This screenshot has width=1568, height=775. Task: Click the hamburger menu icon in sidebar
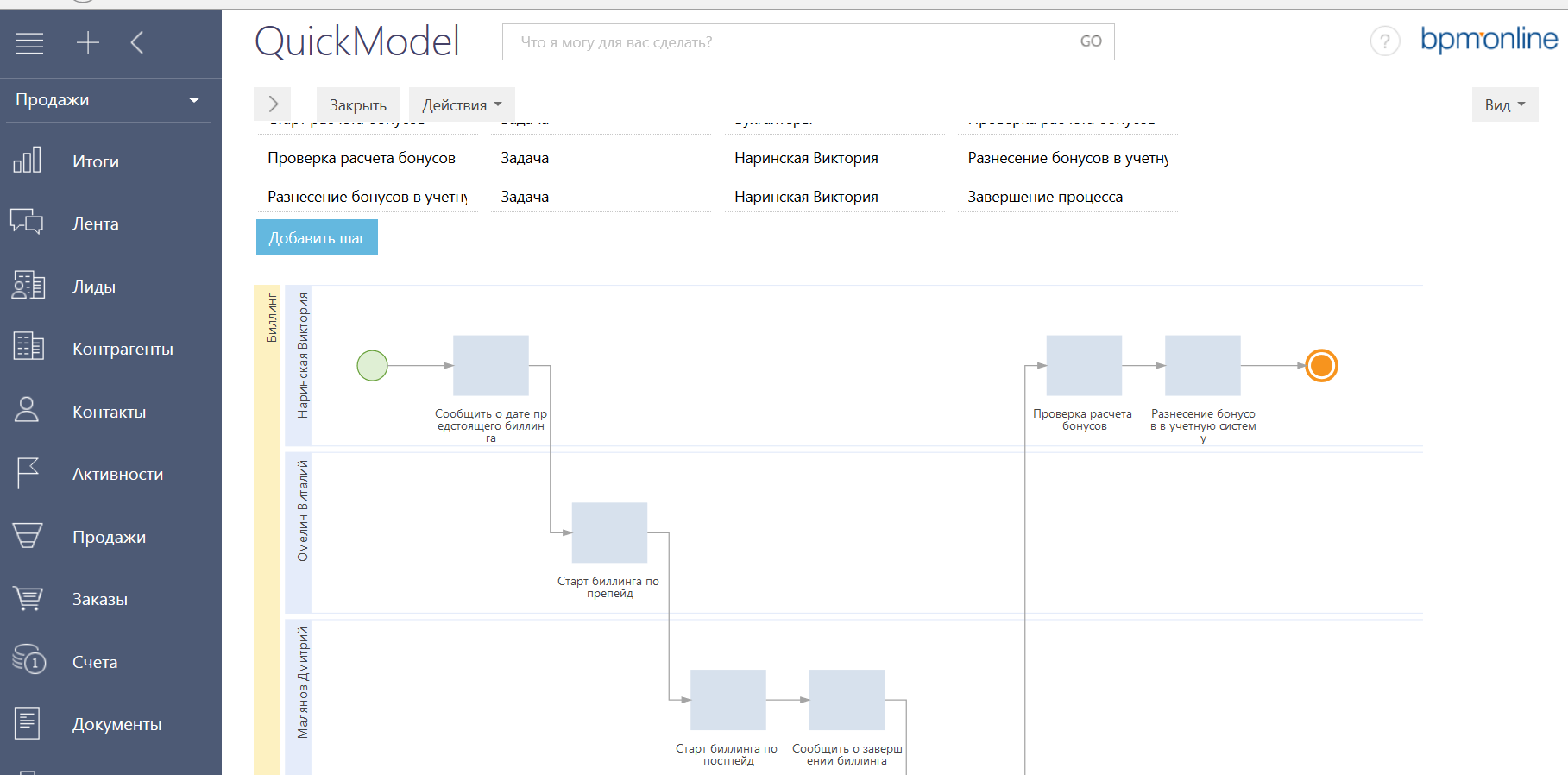29,43
